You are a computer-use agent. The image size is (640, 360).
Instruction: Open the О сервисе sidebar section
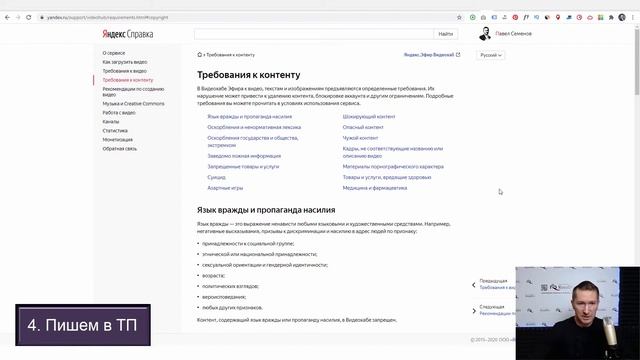point(114,53)
